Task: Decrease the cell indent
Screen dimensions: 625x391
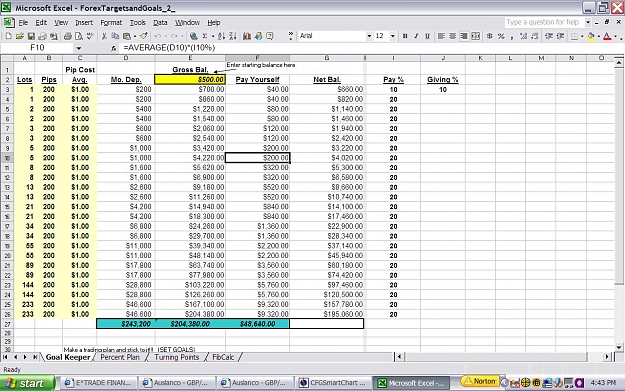Action: (x=549, y=36)
